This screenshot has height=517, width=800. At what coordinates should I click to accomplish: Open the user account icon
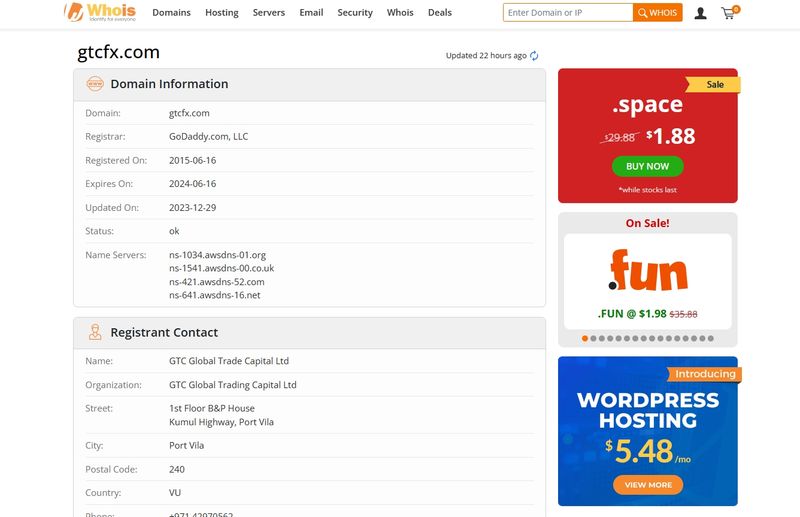click(x=701, y=13)
